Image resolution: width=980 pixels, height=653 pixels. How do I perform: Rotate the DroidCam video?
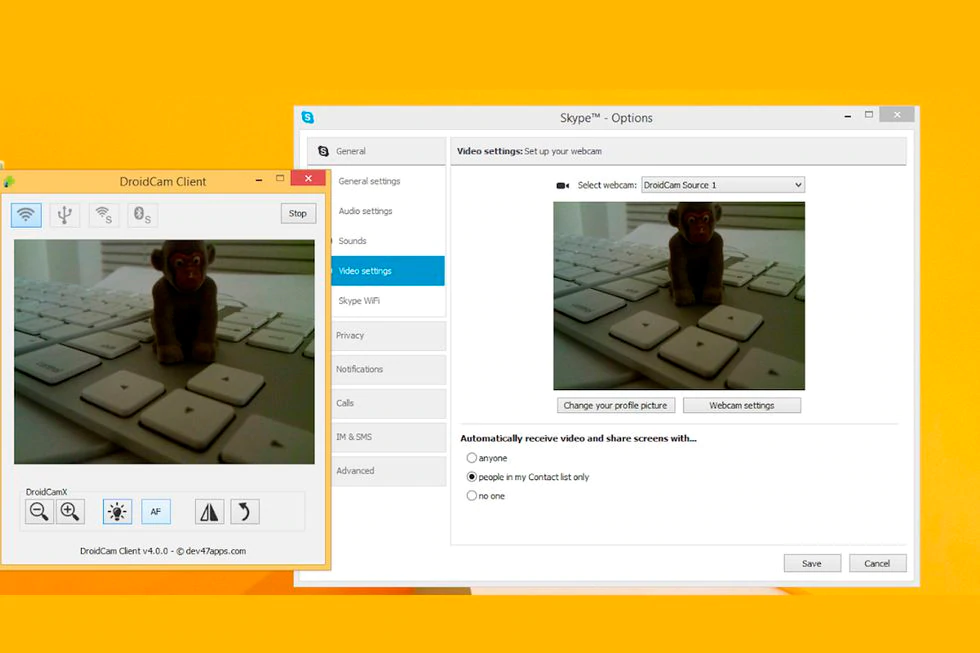tap(245, 512)
